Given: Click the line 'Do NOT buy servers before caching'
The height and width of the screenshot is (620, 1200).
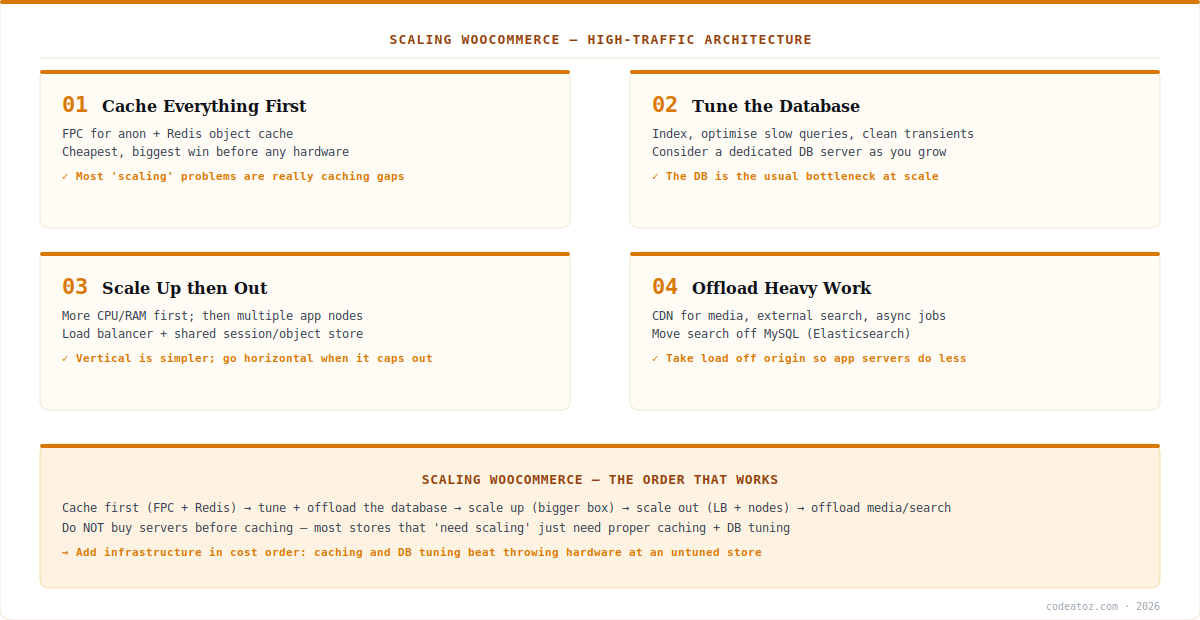Looking at the screenshot, I should coord(426,528).
